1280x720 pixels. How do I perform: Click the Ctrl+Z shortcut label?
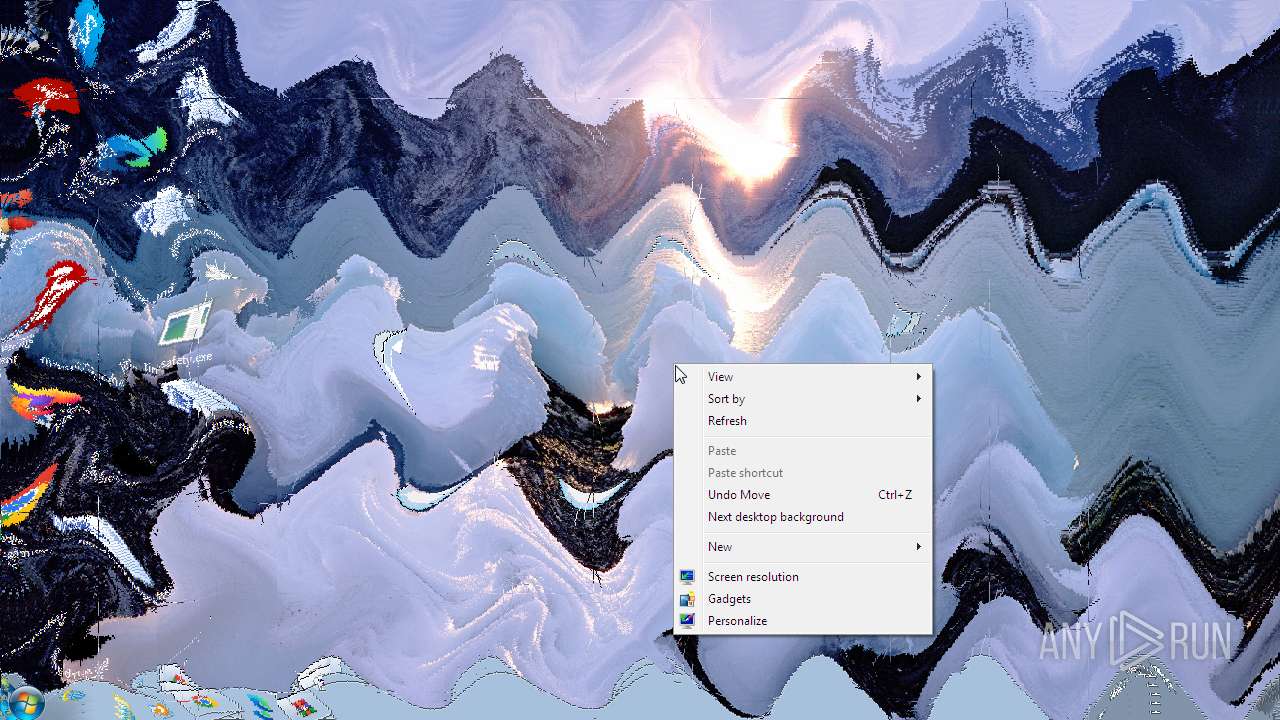click(x=895, y=495)
